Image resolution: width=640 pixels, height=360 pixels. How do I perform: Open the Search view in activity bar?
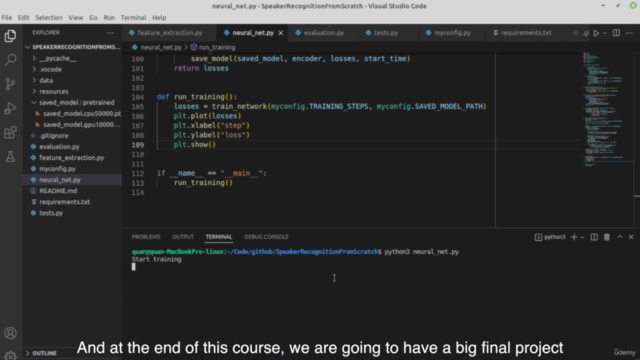pos(11,60)
